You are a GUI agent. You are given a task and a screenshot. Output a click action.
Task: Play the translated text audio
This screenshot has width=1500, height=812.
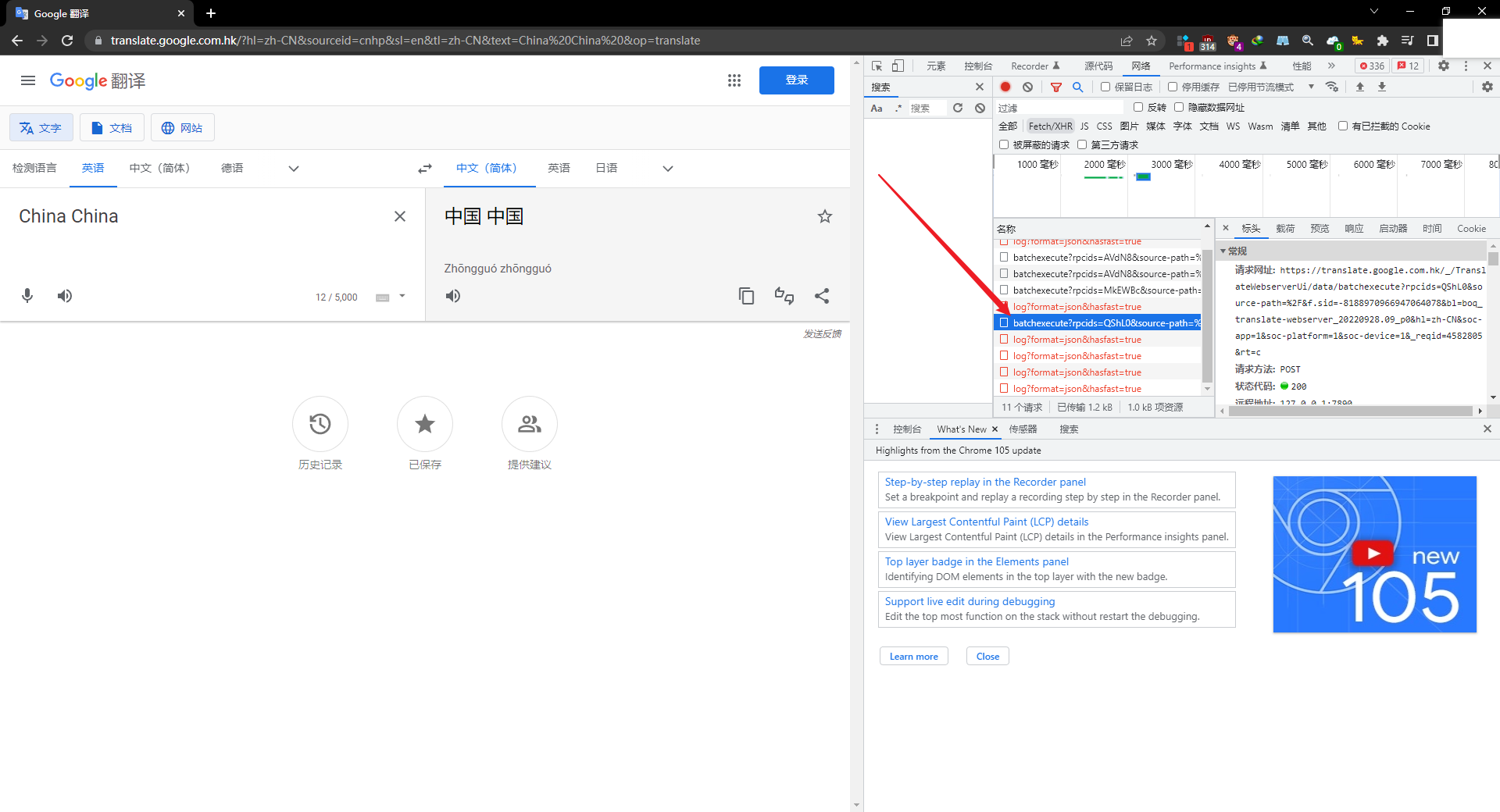(453, 296)
